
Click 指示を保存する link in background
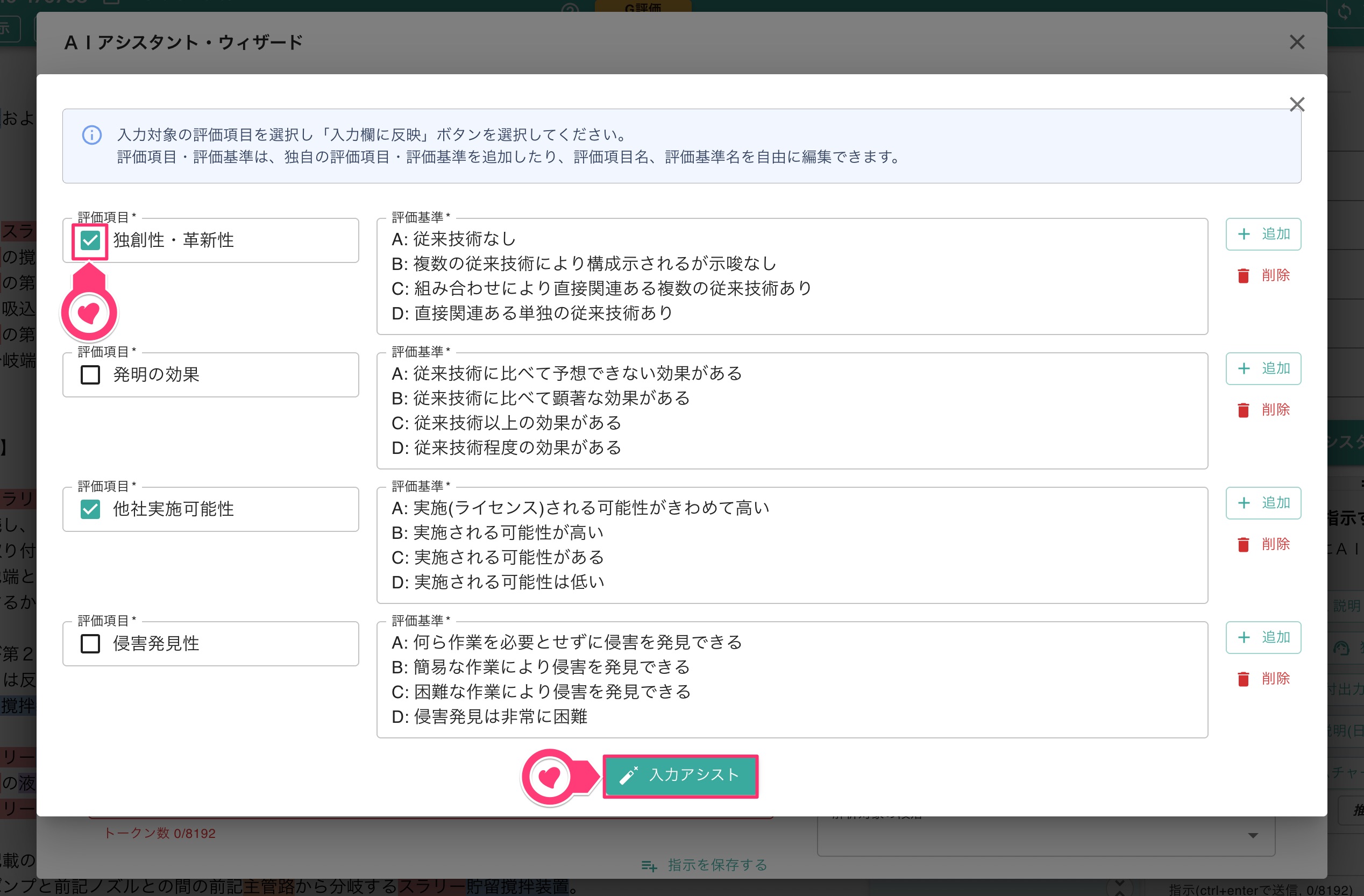[717, 865]
